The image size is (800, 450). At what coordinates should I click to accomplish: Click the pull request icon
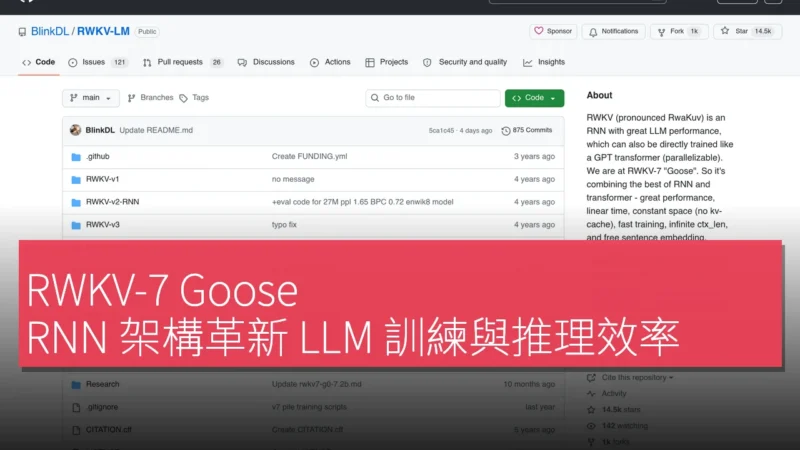pos(147,62)
